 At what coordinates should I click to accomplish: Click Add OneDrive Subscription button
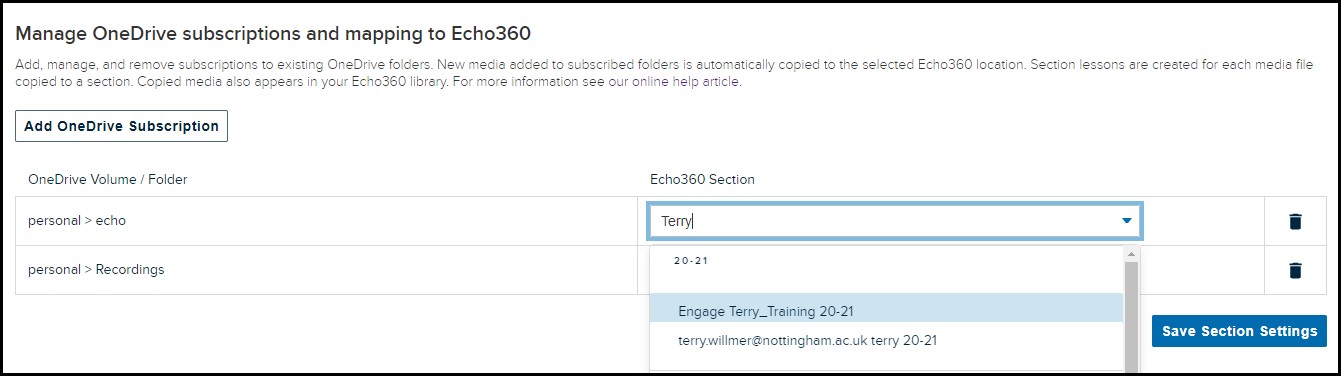pyautogui.click(x=121, y=126)
